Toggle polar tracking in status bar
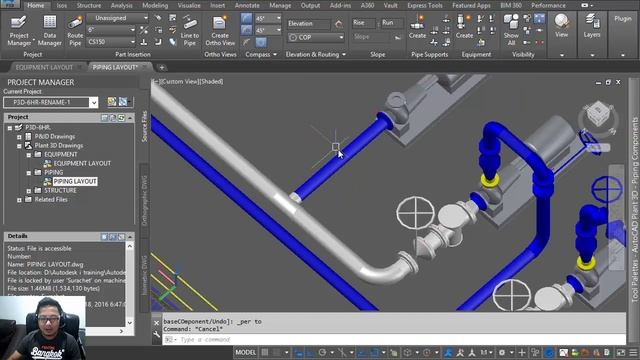The height and width of the screenshot is (360, 640). point(322,352)
